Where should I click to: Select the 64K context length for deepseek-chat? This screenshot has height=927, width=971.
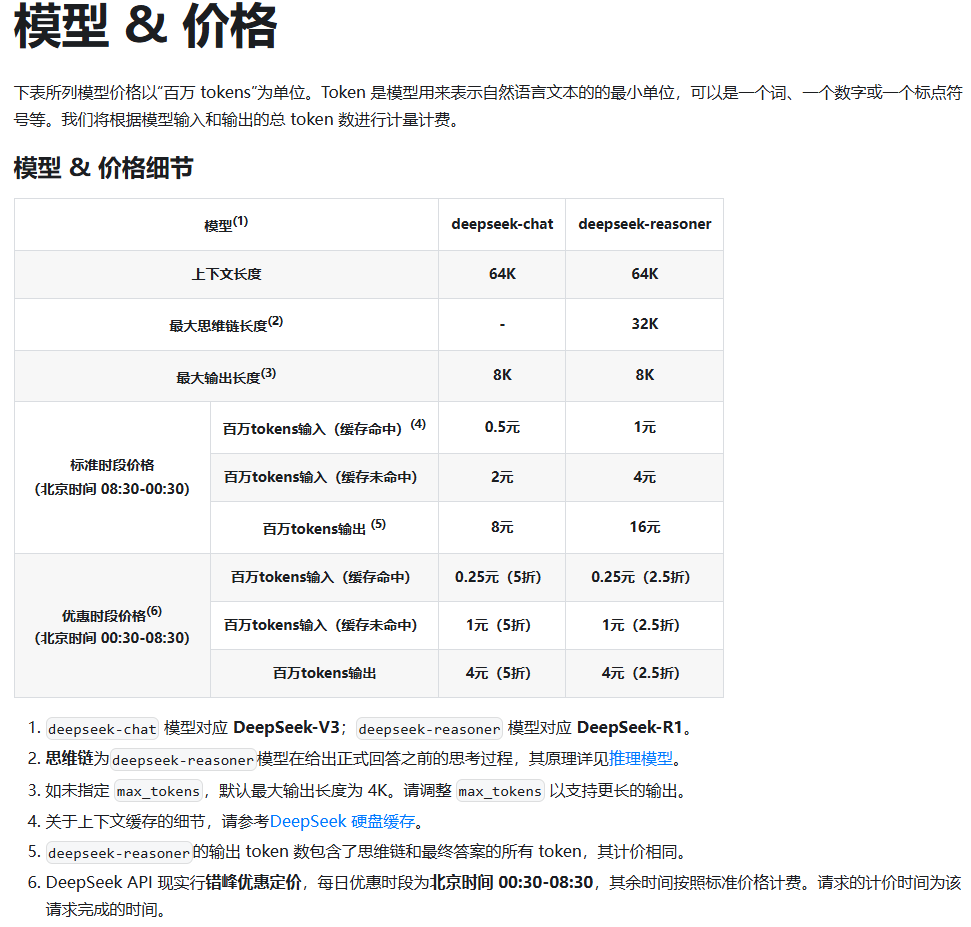point(502,274)
